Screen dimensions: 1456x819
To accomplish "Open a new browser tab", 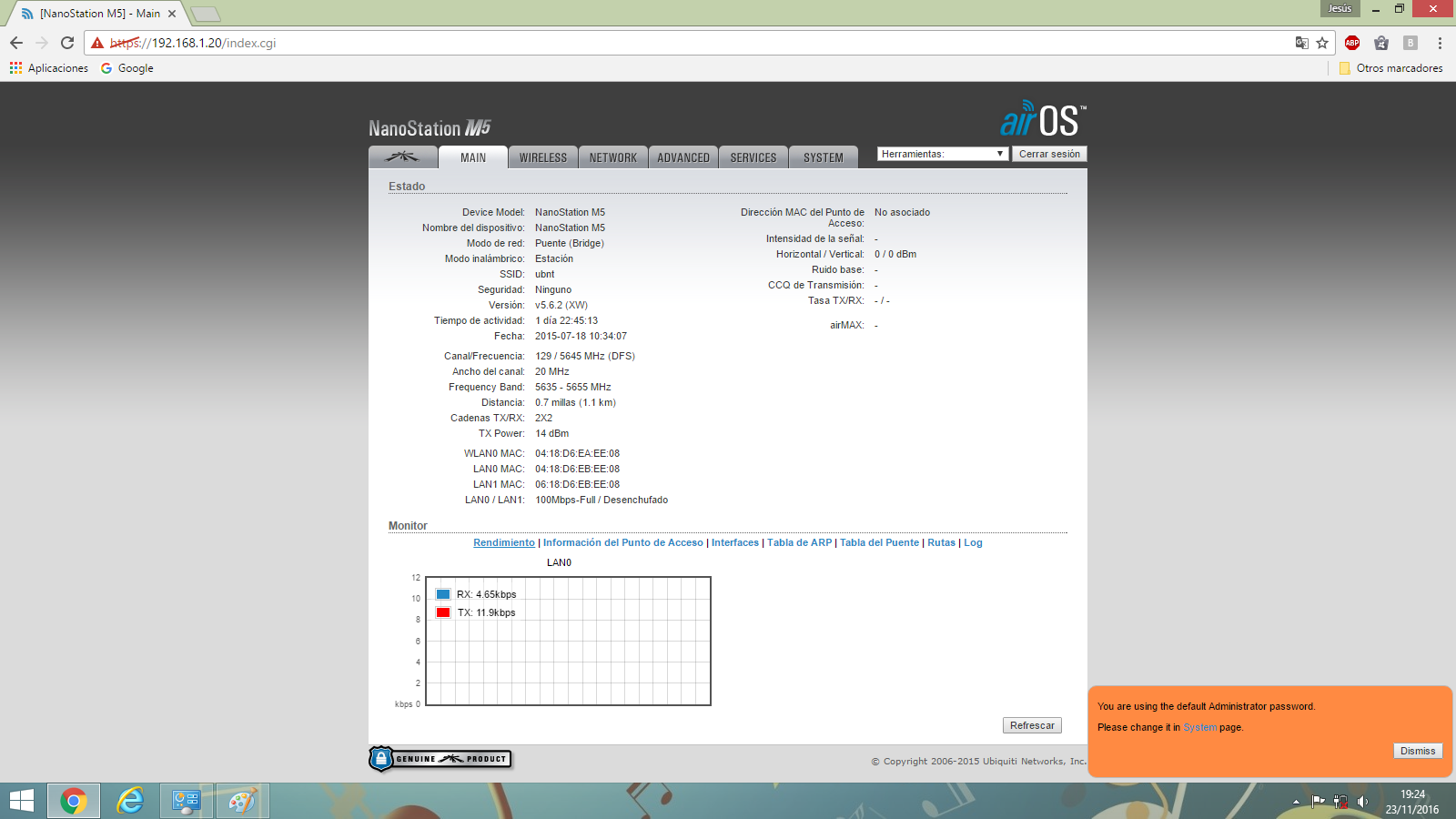I will [206, 14].
